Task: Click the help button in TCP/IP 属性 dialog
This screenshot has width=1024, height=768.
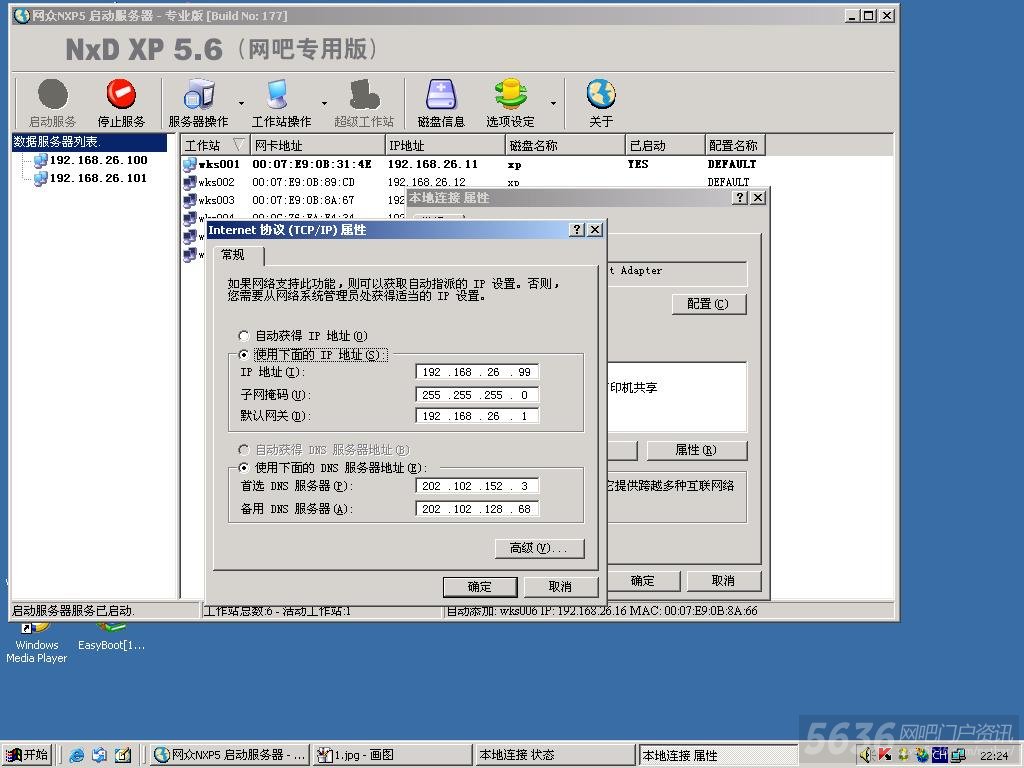Action: tap(577, 229)
